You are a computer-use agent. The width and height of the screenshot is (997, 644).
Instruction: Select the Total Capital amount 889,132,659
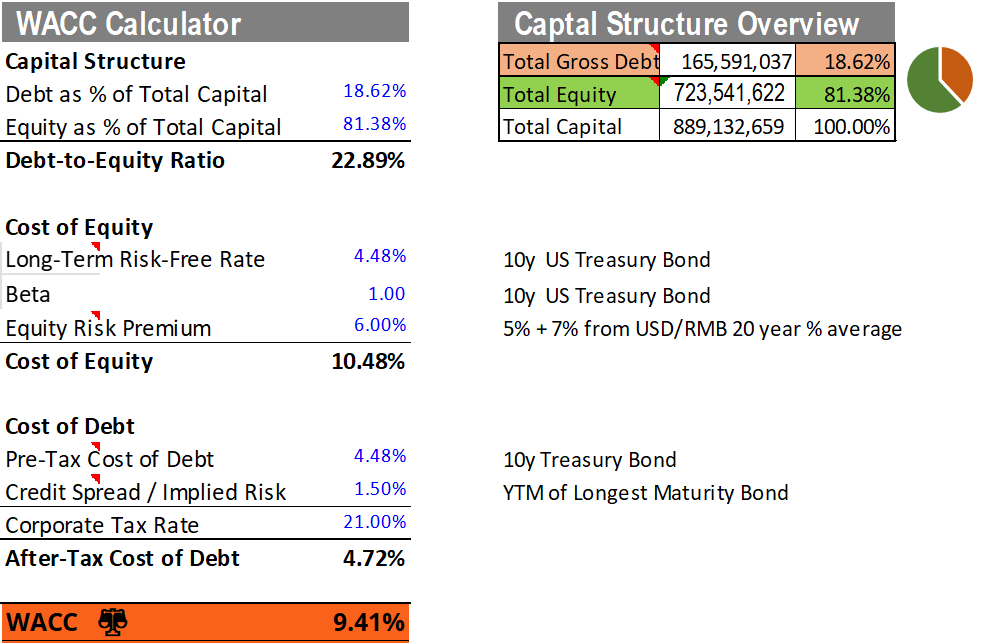[728, 126]
